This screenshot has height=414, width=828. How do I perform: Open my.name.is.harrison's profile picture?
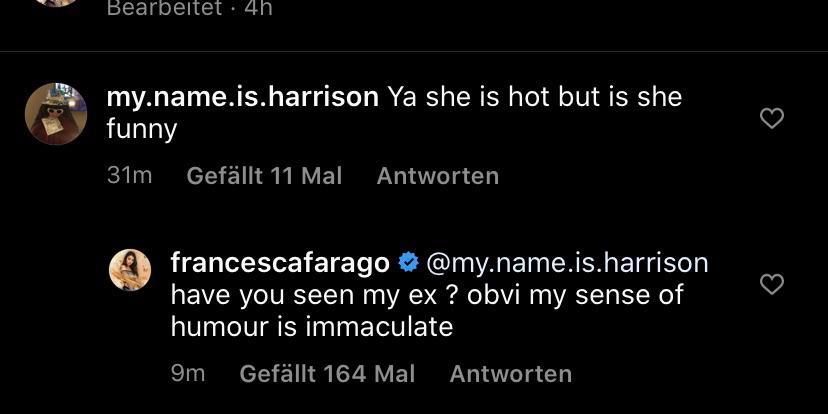[x=55, y=114]
